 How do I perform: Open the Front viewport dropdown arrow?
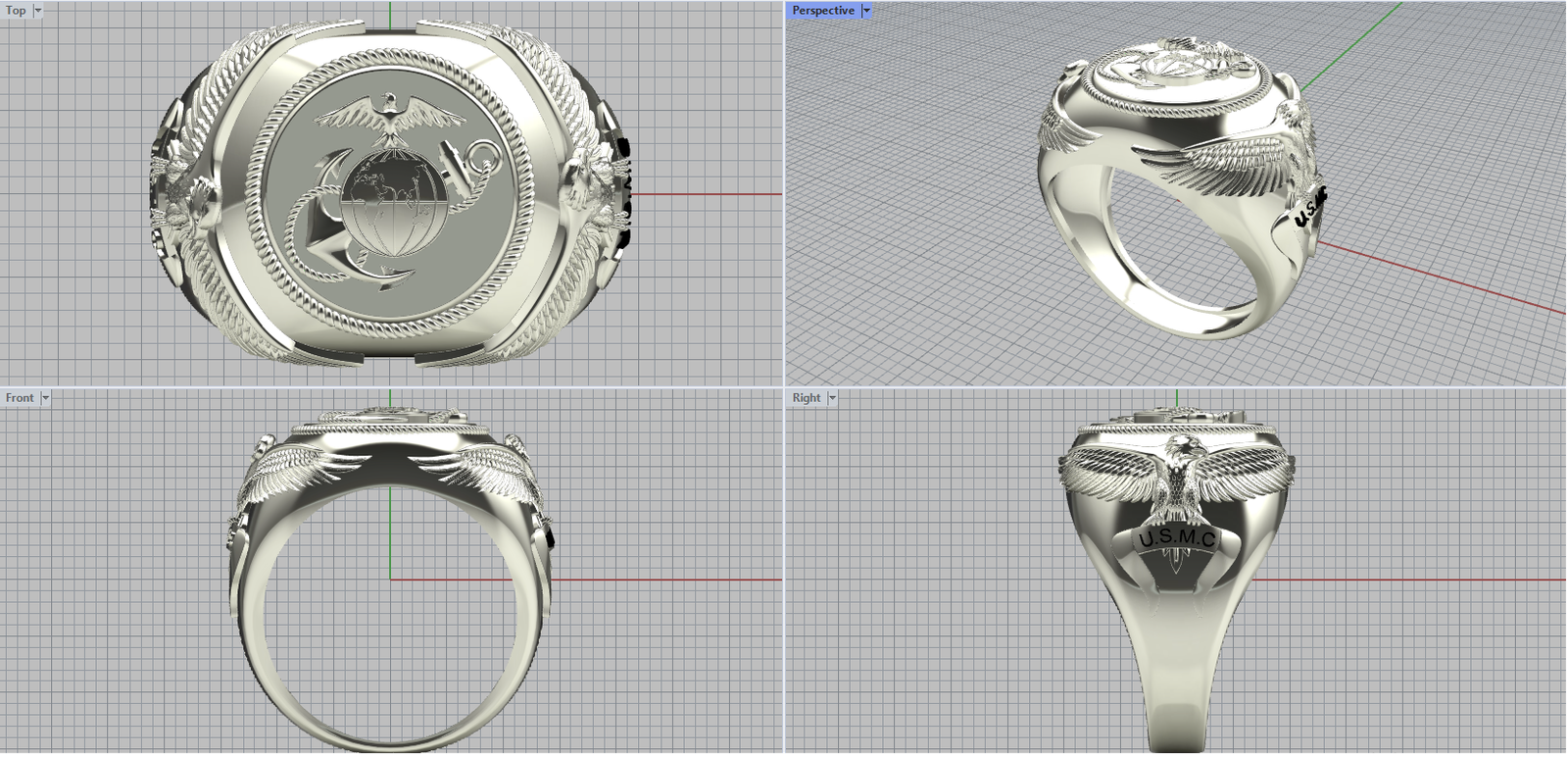tap(45, 398)
